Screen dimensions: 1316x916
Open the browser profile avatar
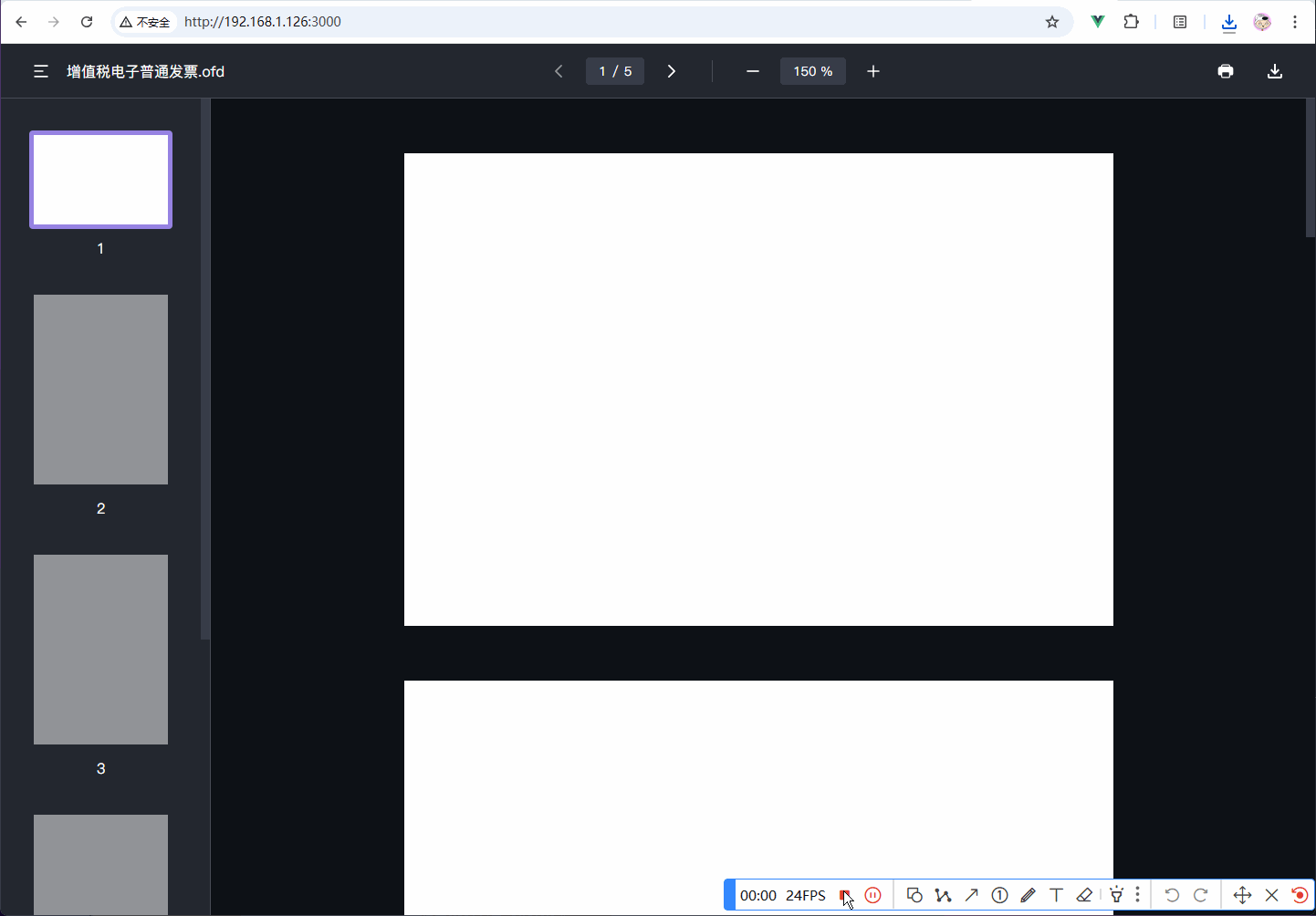pyautogui.click(x=1262, y=22)
